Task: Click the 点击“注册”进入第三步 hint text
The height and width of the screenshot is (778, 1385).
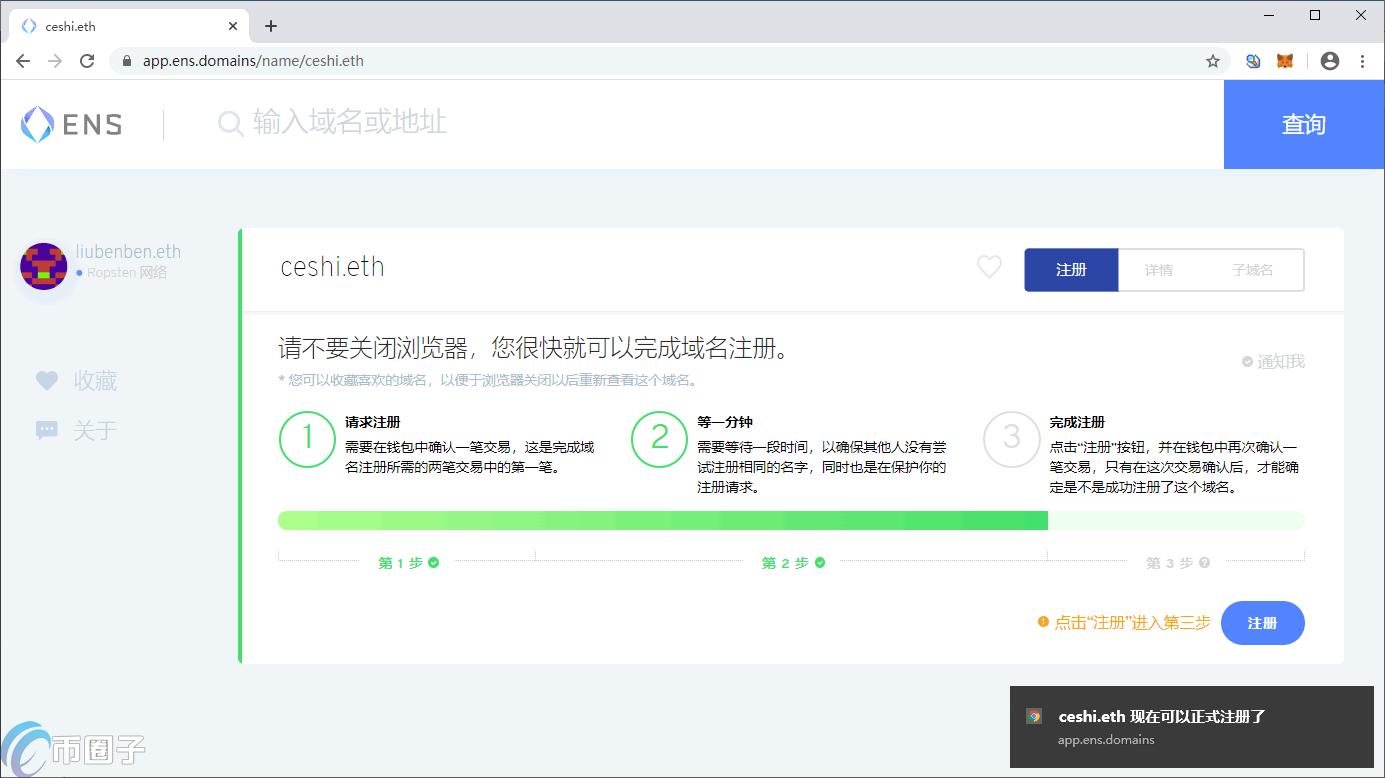Action: pos(1133,622)
